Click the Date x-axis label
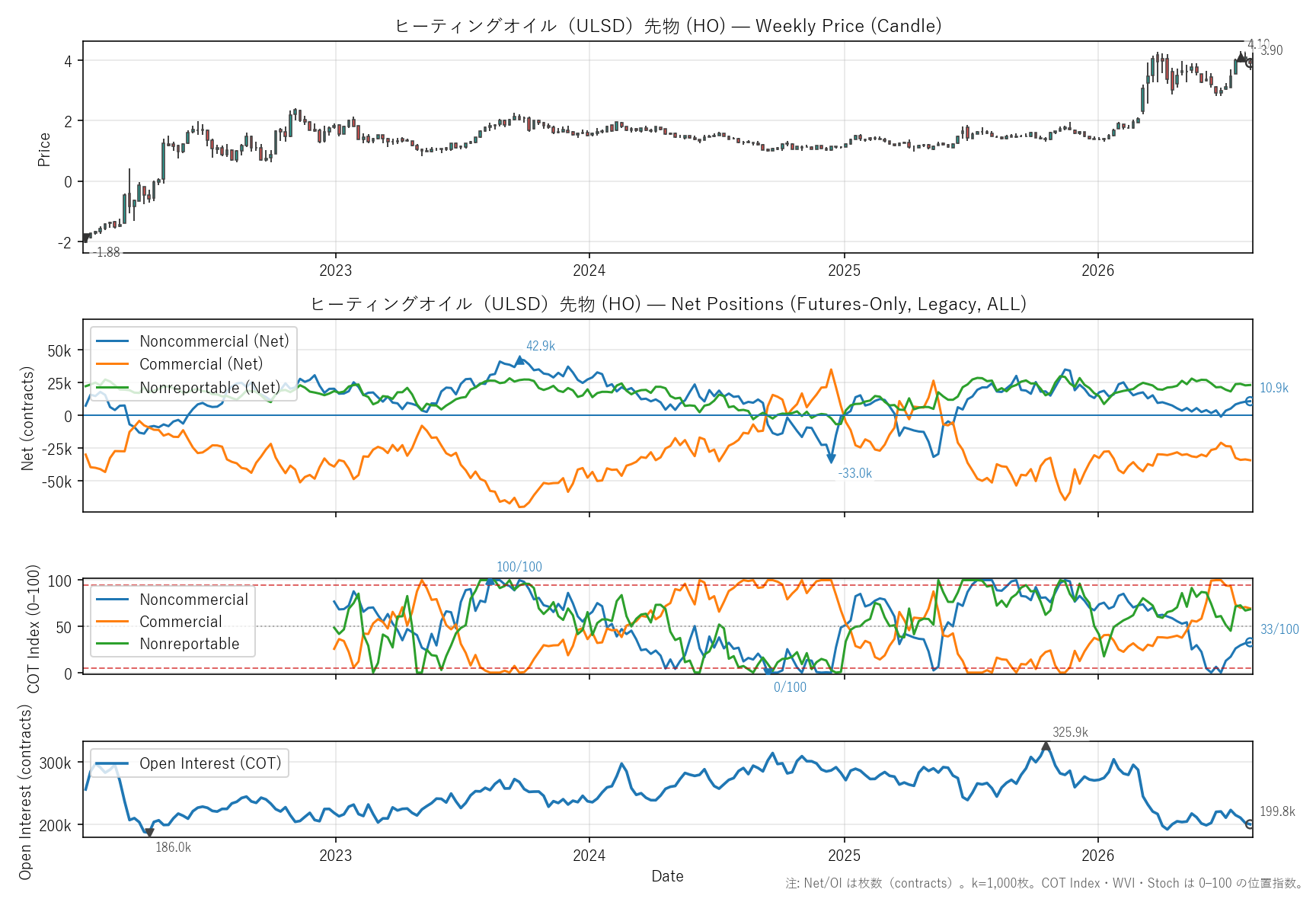 coord(667,876)
